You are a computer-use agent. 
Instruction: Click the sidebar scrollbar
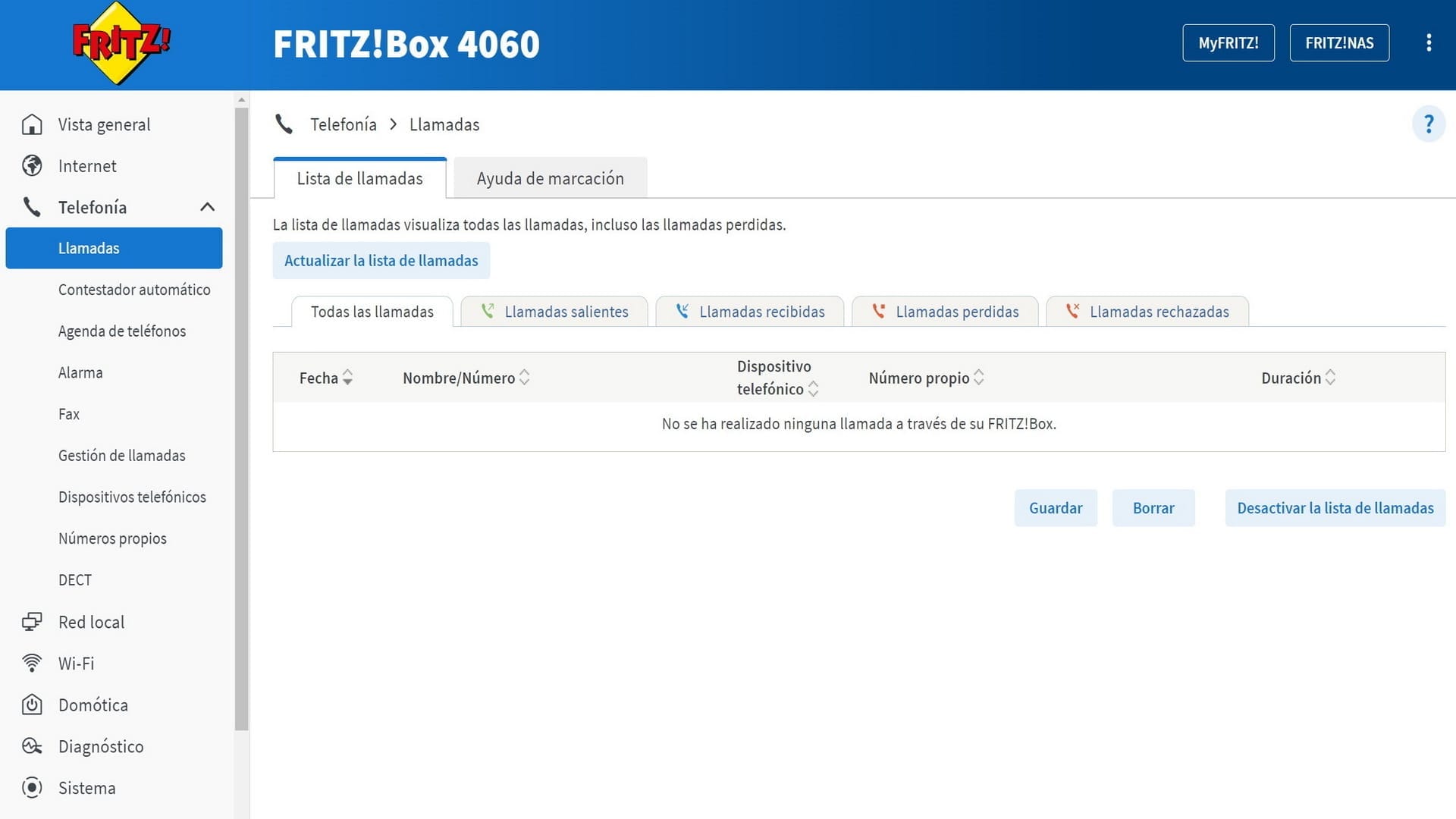(242, 419)
